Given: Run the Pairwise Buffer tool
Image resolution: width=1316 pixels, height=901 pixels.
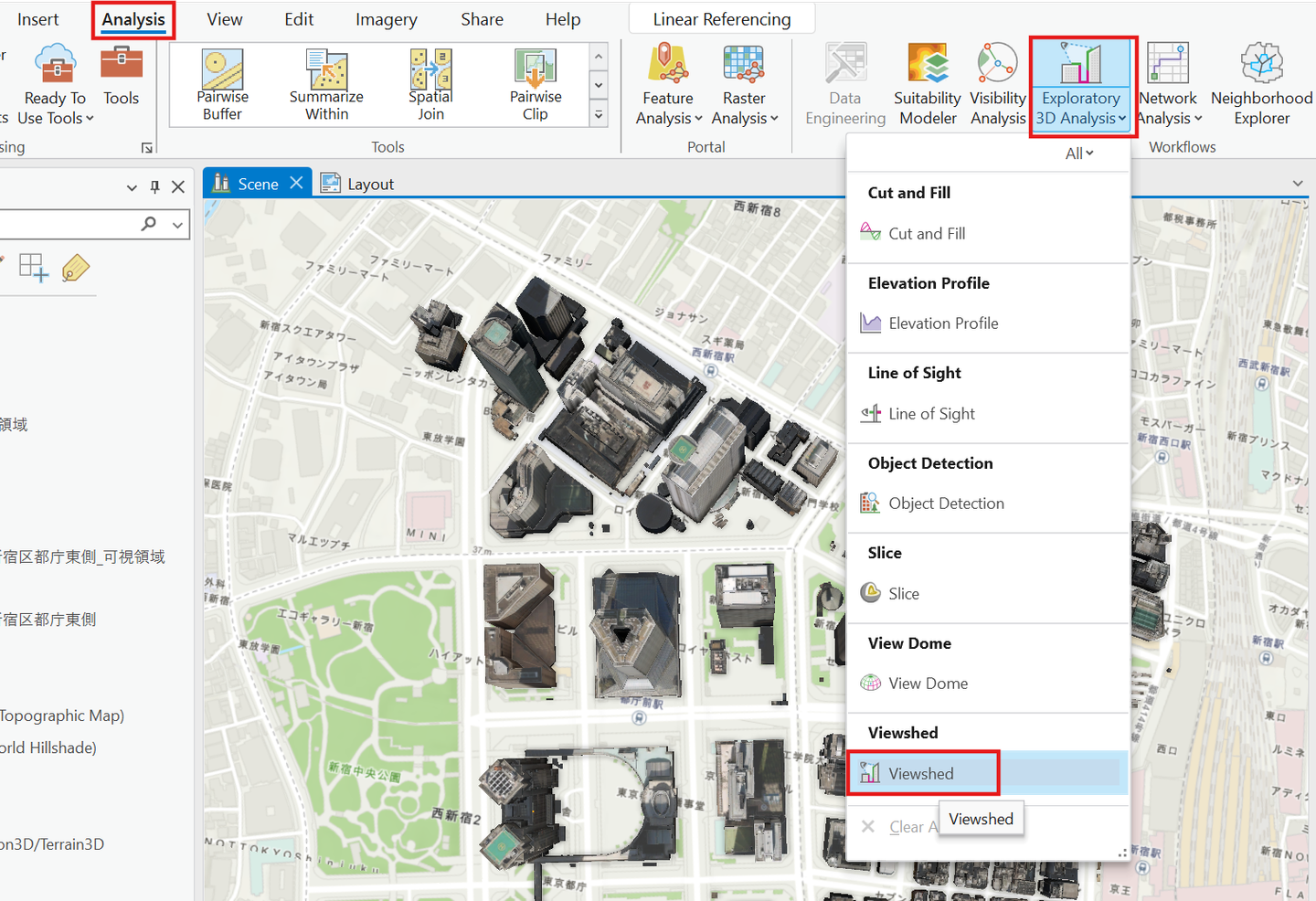Looking at the screenshot, I should pos(222,85).
